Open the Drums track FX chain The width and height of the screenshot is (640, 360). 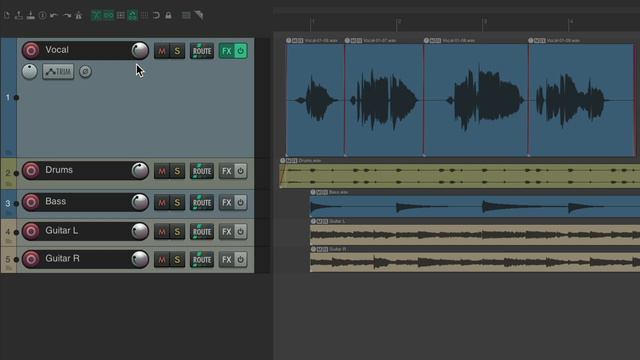(x=227, y=171)
